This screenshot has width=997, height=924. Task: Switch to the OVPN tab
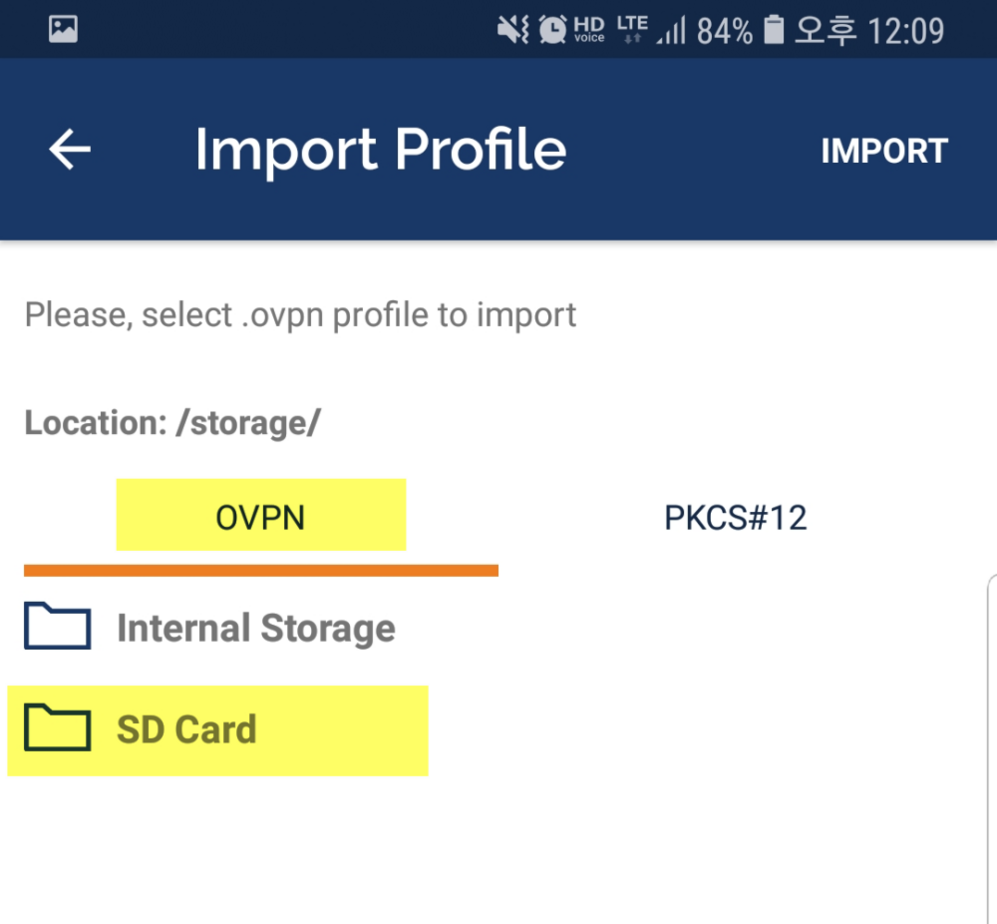[260, 517]
